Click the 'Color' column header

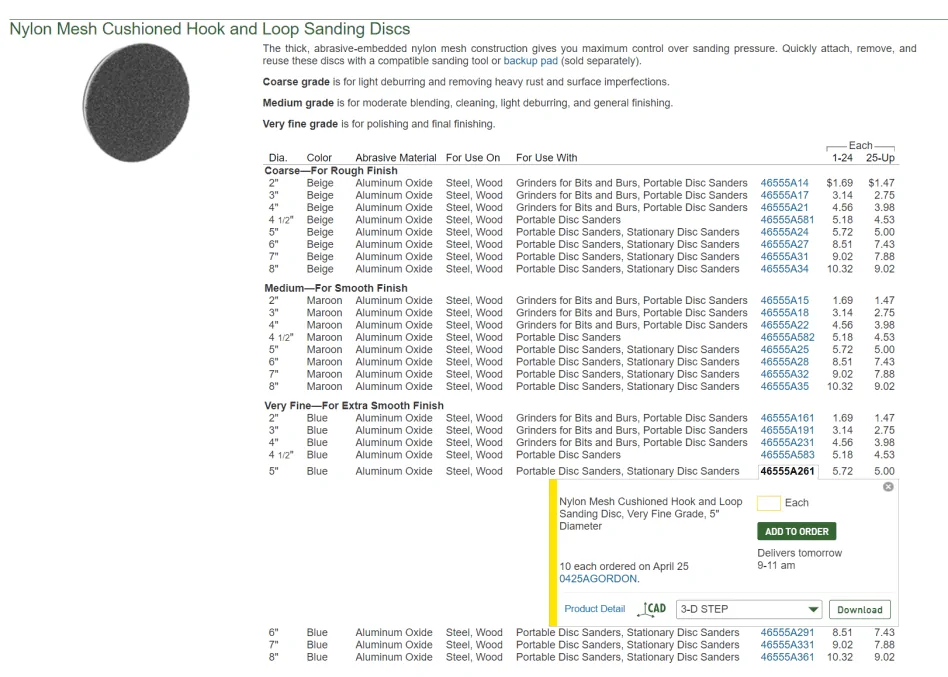tap(319, 158)
